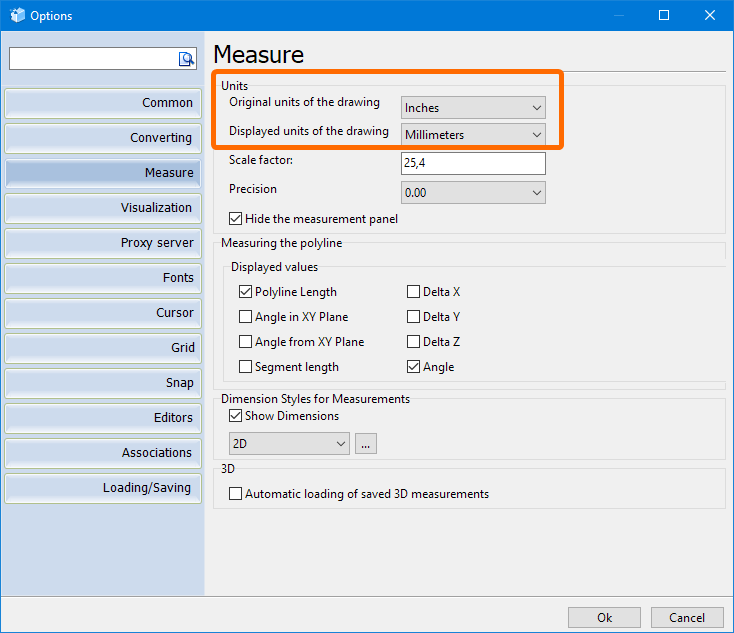
Task: Enable the Delta Z checkbox
Action: pyautogui.click(x=413, y=342)
